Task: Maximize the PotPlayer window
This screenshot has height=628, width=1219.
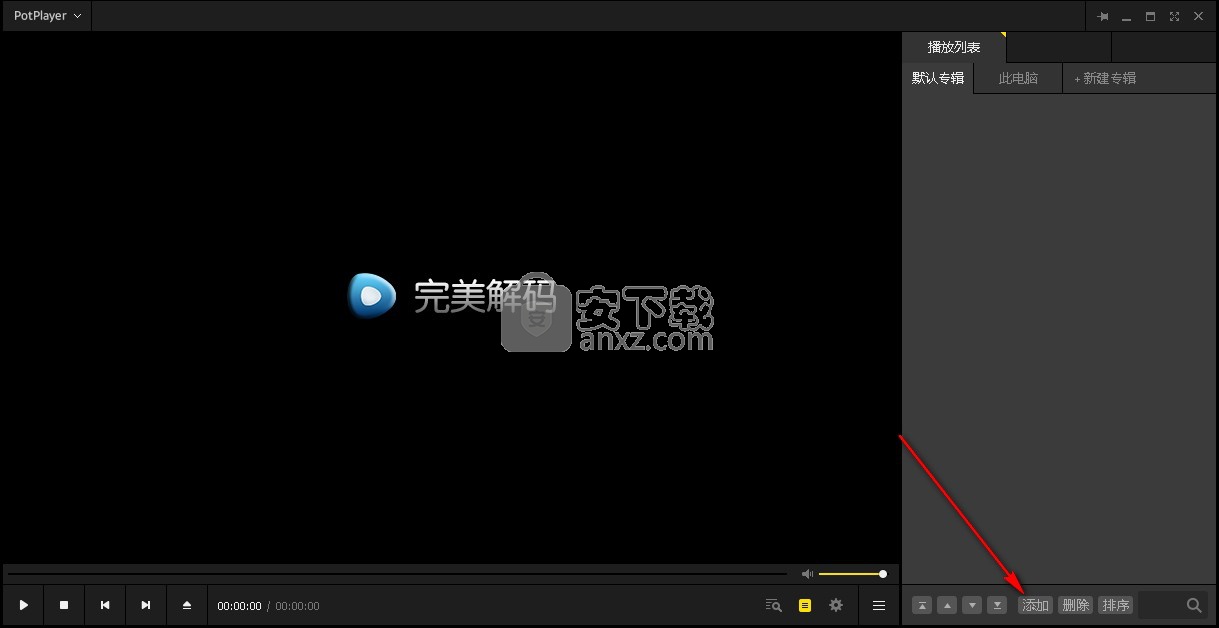Action: 1151,16
